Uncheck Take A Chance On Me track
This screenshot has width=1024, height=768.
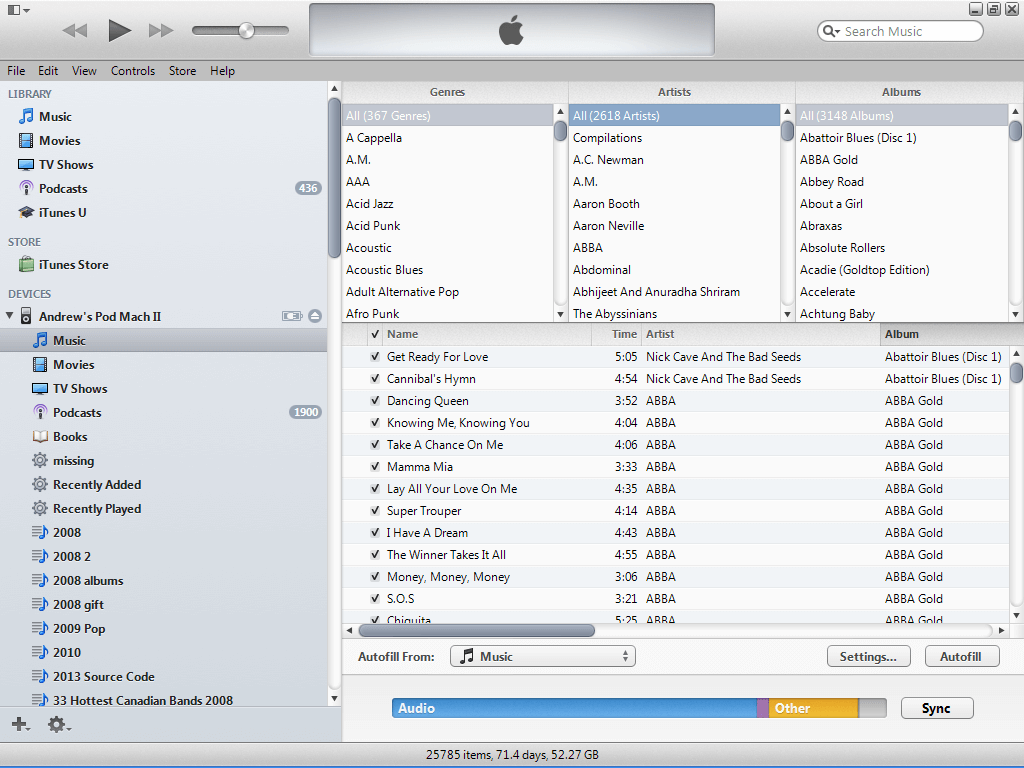click(375, 445)
